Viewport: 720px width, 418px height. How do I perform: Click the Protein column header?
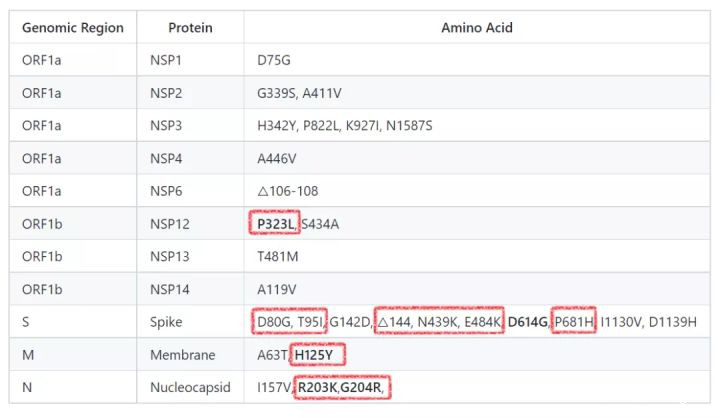(190, 28)
